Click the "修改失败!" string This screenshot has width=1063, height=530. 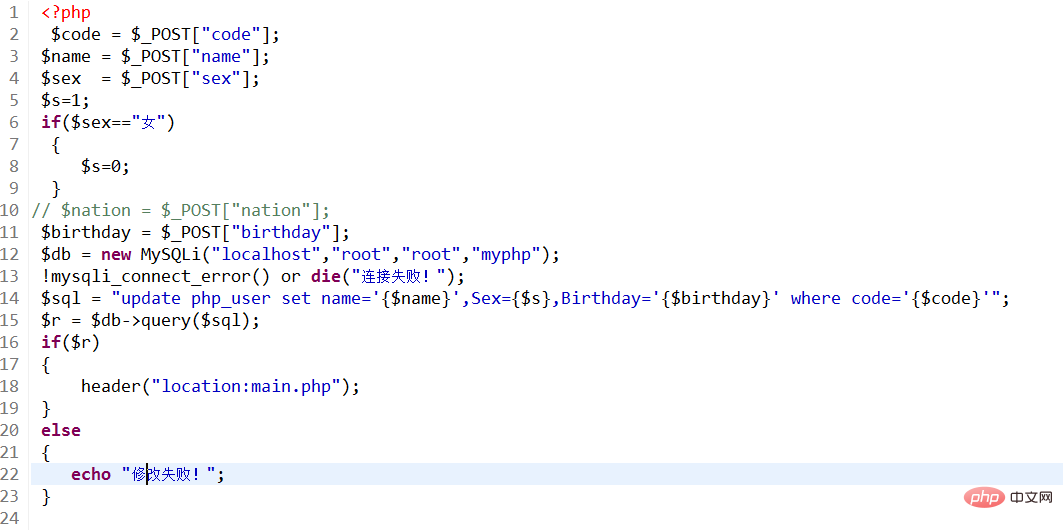(169, 474)
